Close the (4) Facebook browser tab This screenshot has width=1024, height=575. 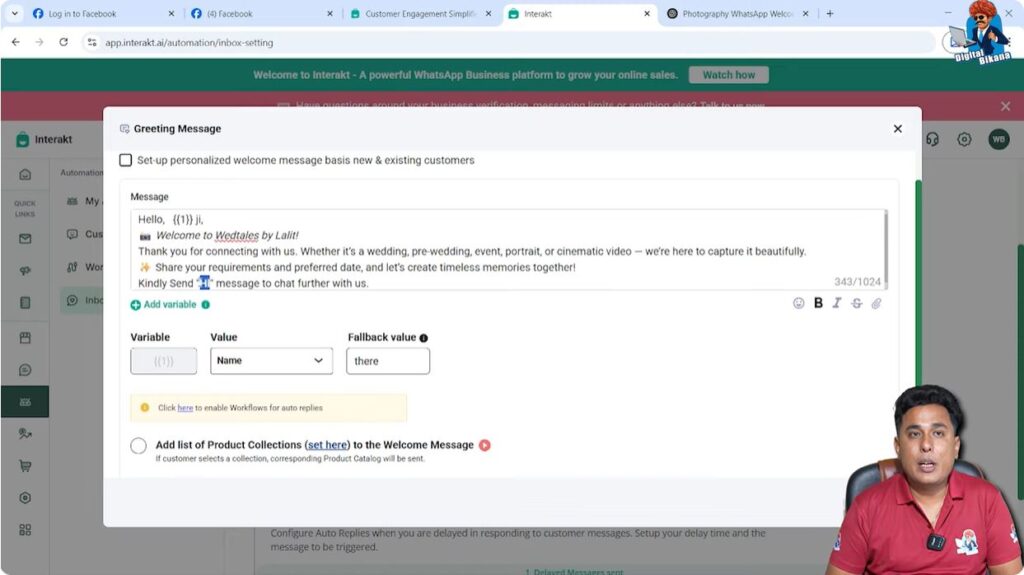330,14
